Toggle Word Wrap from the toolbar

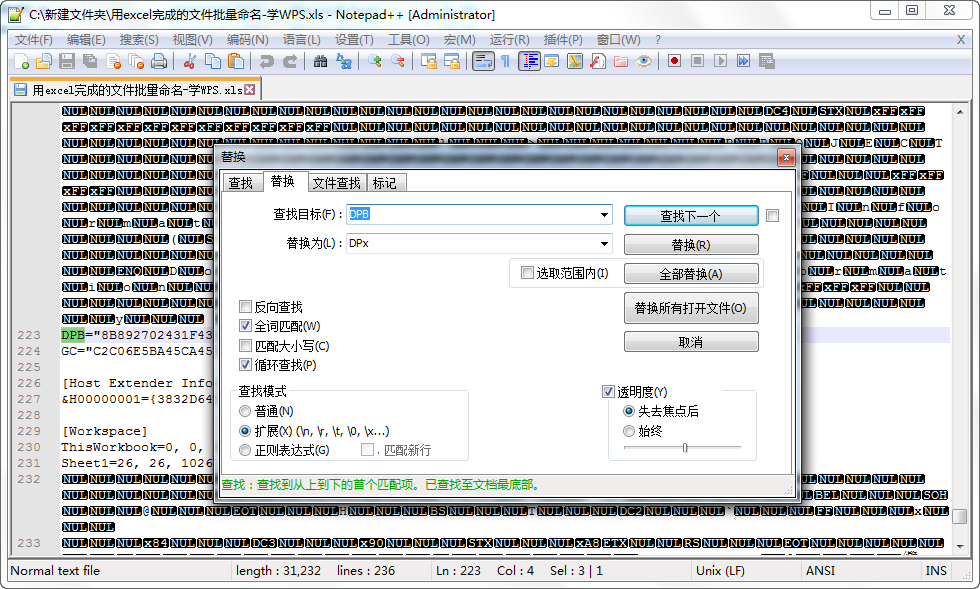click(483, 61)
